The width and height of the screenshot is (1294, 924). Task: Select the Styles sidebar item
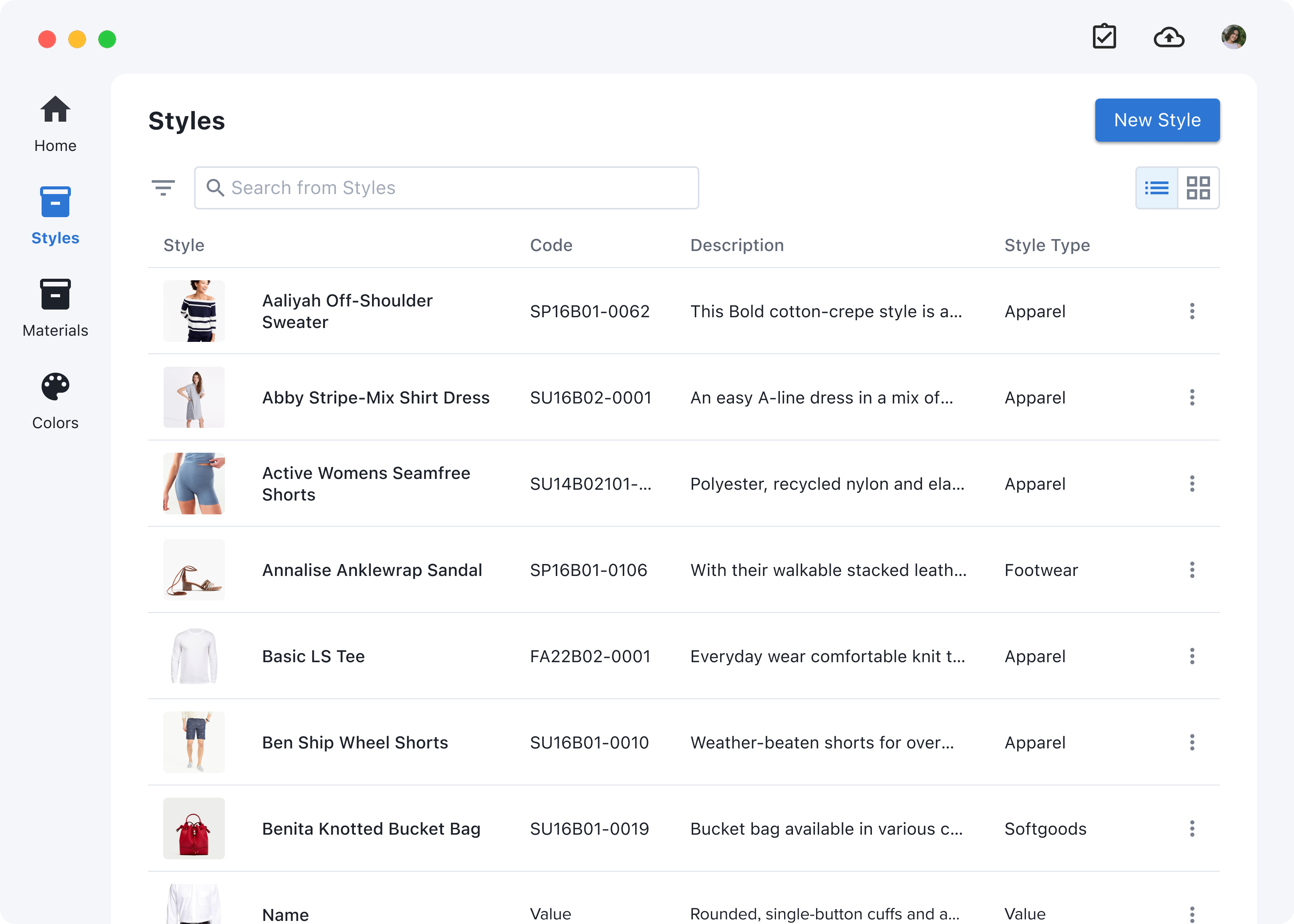point(55,216)
